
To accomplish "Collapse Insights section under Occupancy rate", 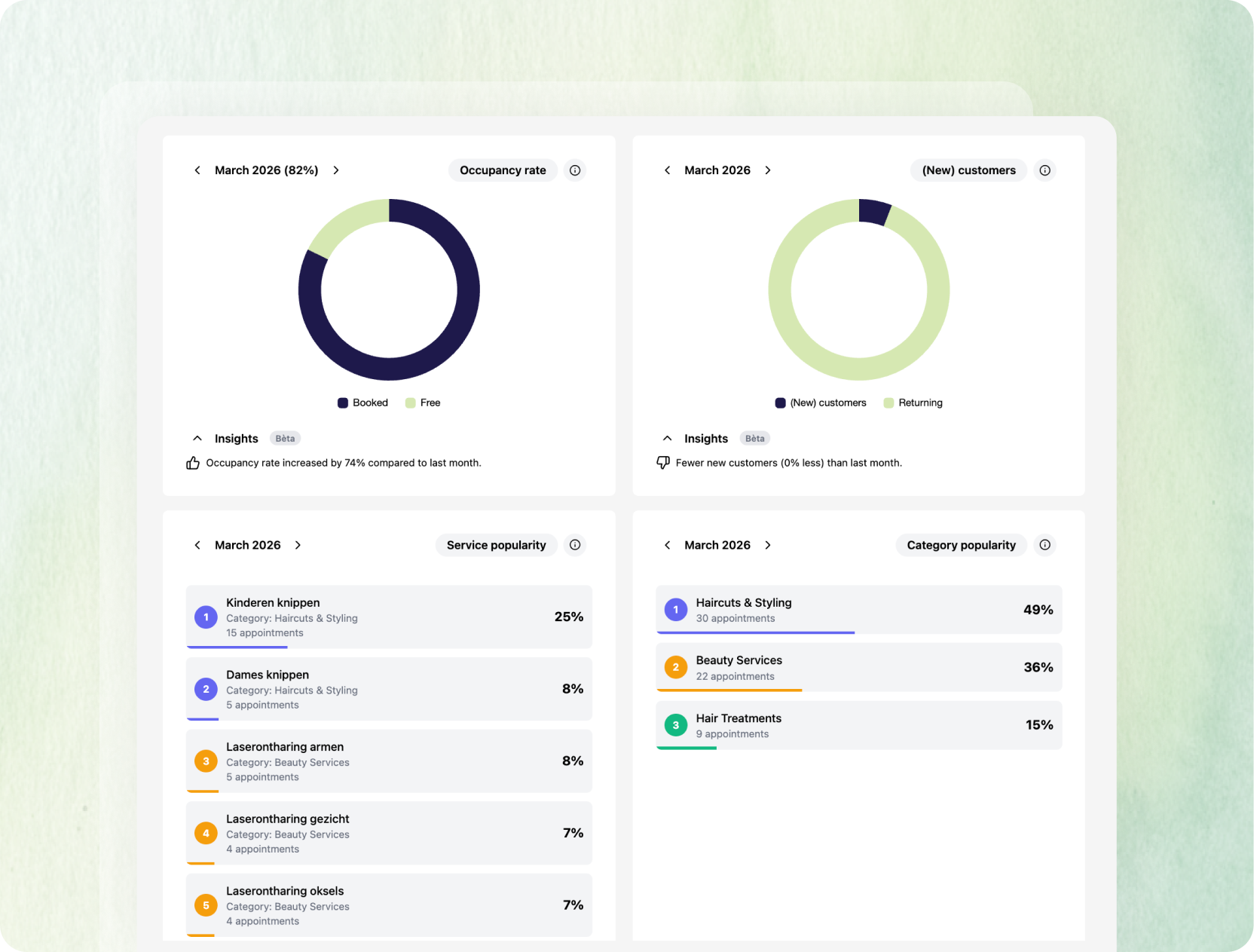I will tap(197, 438).
